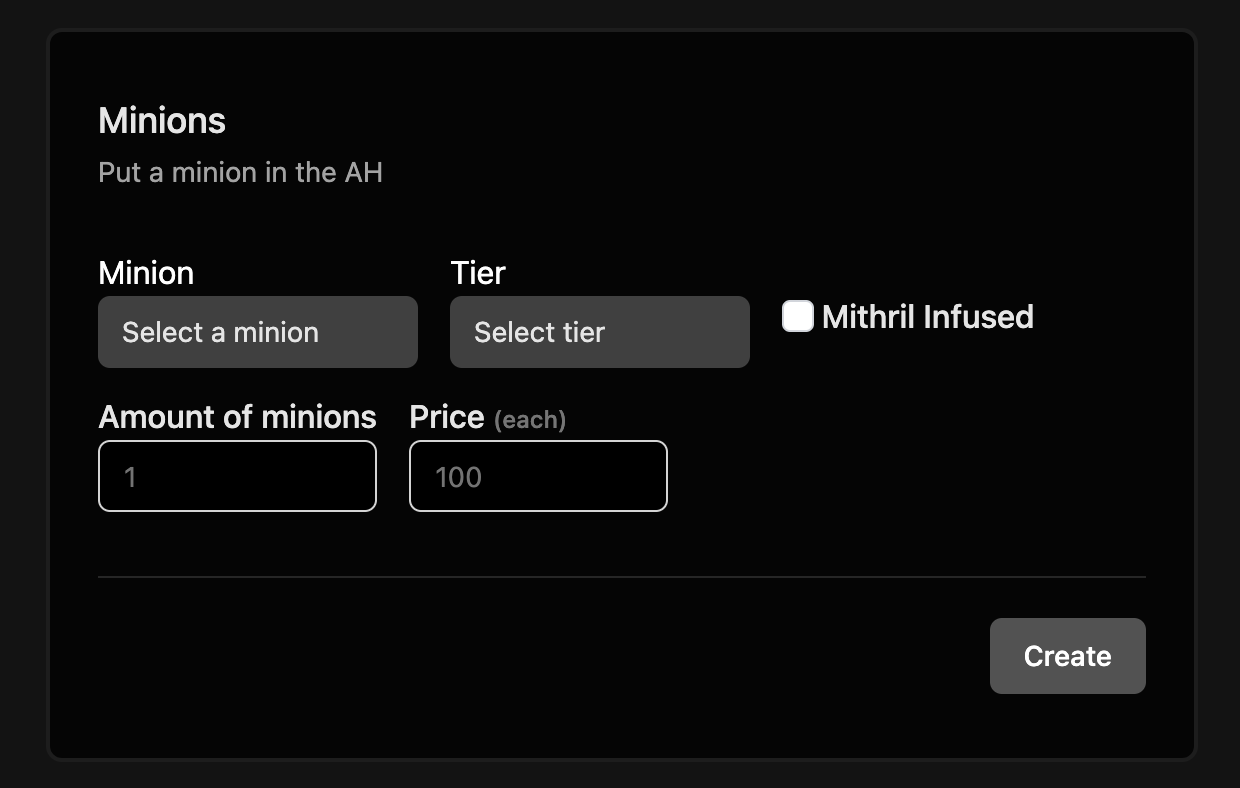Click the "Put a minion in the AH" subtitle

pyautogui.click(x=240, y=172)
